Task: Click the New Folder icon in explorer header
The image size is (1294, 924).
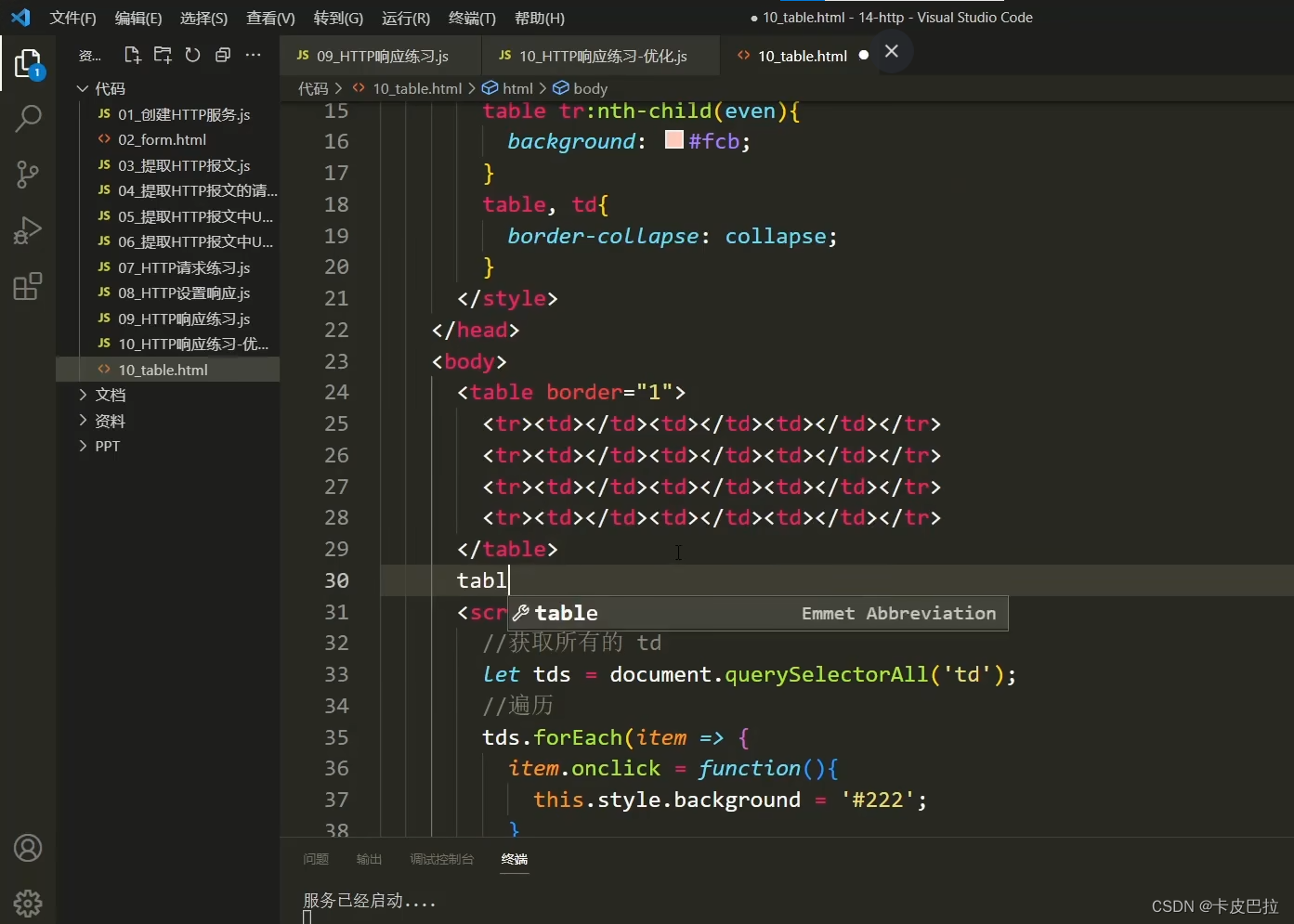Action: click(163, 55)
